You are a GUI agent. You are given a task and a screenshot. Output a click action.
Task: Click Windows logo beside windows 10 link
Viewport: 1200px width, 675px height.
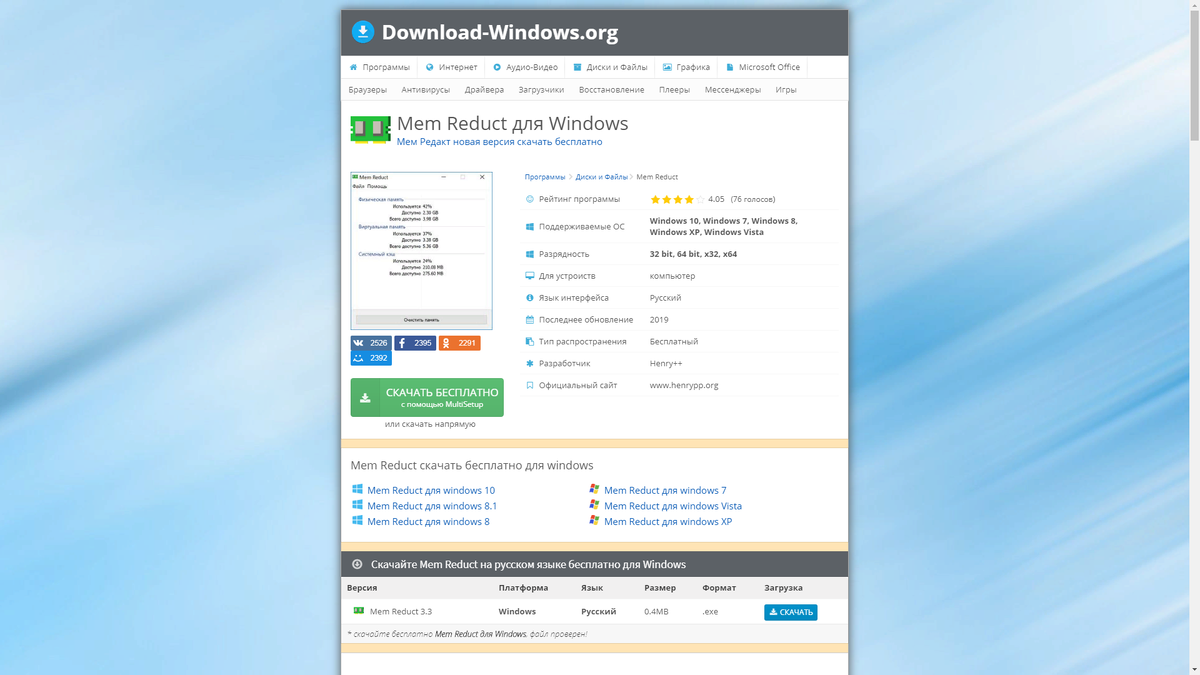tap(357, 489)
